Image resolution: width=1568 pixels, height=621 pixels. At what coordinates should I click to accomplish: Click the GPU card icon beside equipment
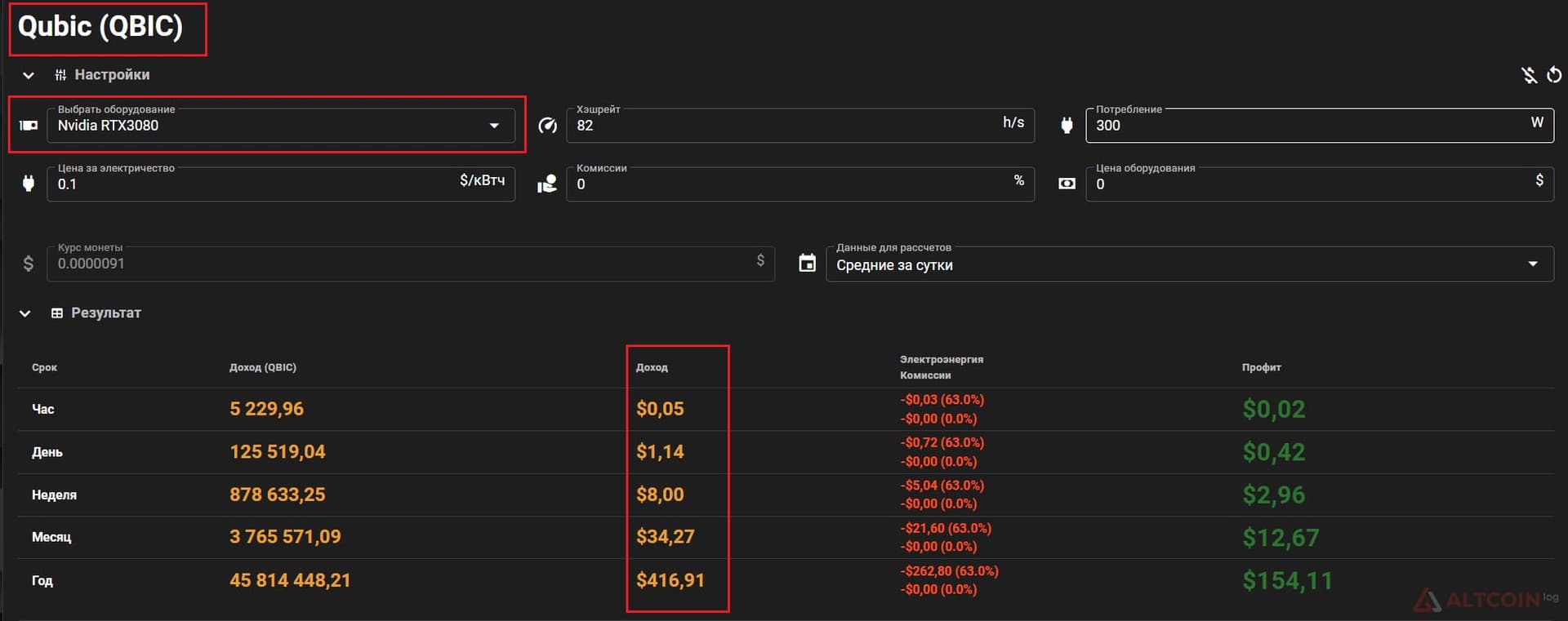(x=29, y=126)
